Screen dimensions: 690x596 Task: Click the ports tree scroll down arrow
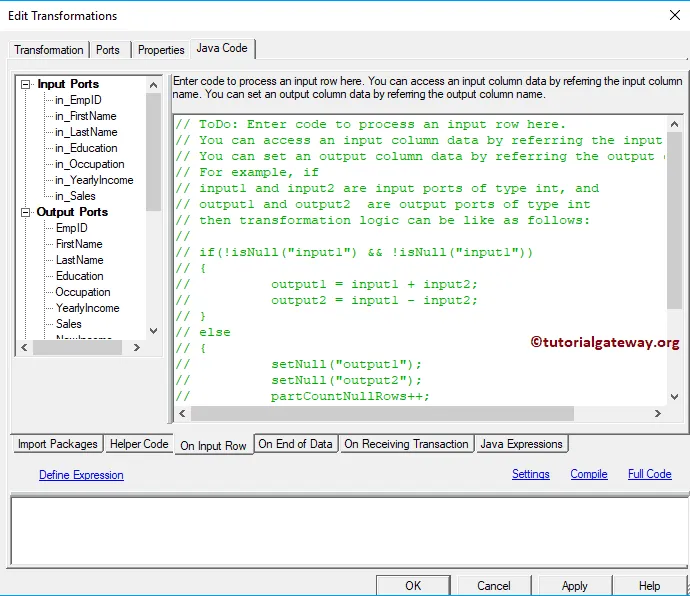coord(153,330)
